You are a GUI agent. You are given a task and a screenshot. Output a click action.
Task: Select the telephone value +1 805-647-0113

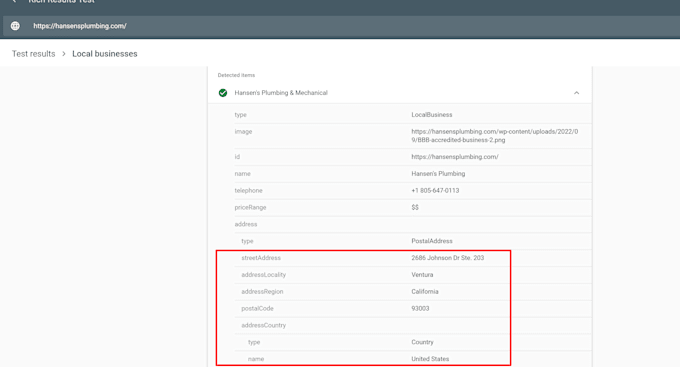[435, 190]
